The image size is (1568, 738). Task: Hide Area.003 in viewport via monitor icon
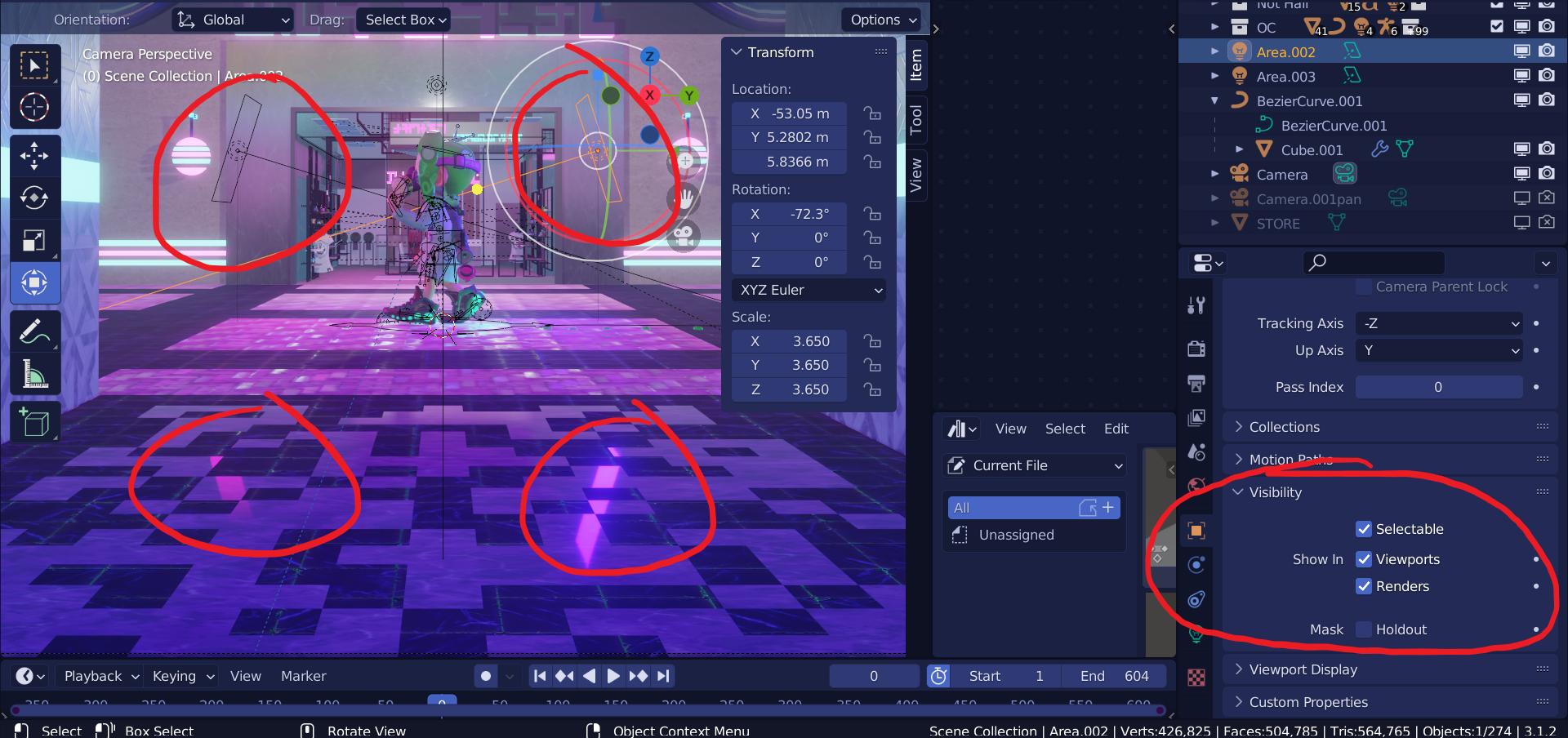click(1521, 76)
